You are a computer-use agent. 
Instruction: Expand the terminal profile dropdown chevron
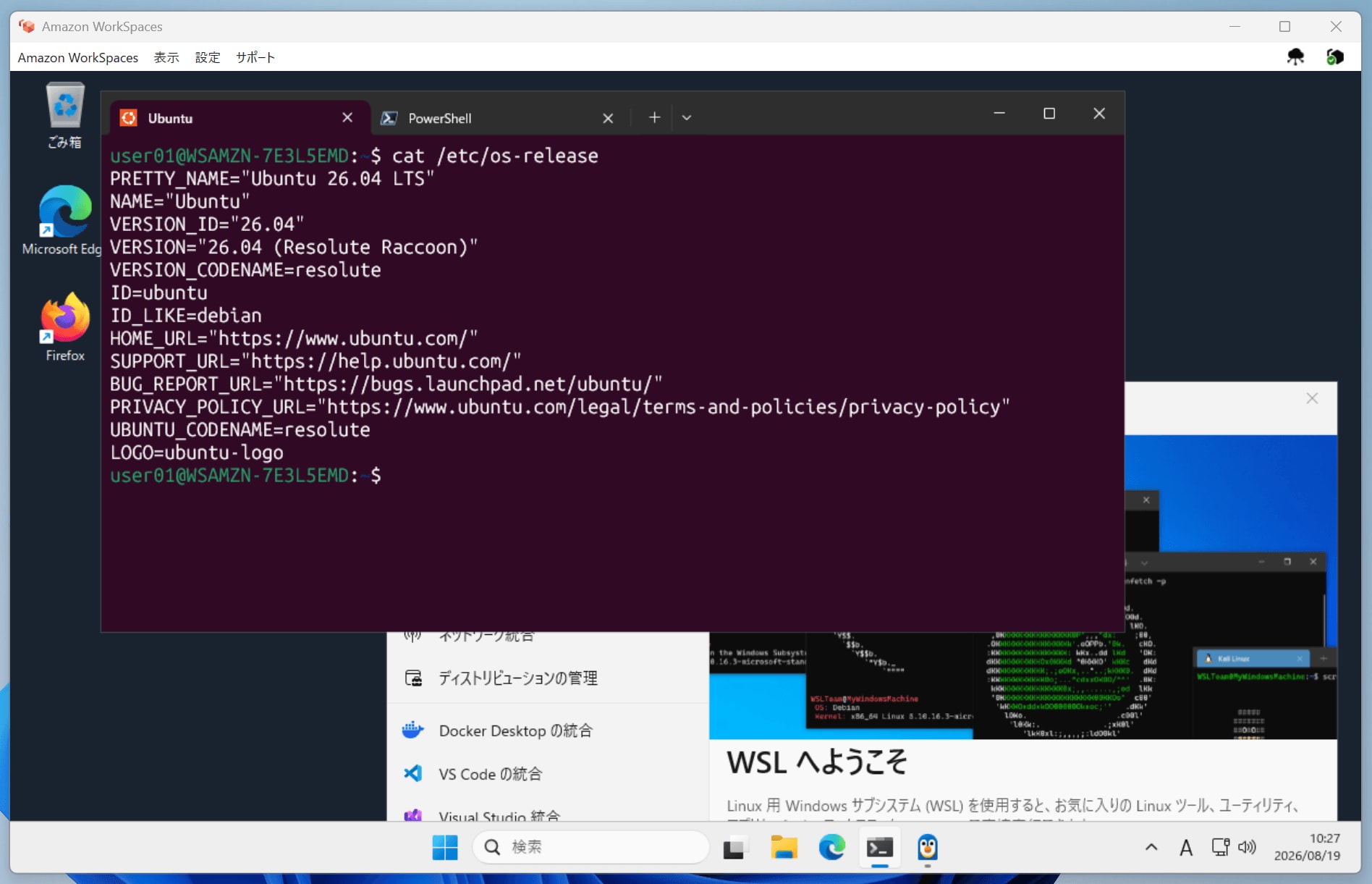pyautogui.click(x=687, y=117)
